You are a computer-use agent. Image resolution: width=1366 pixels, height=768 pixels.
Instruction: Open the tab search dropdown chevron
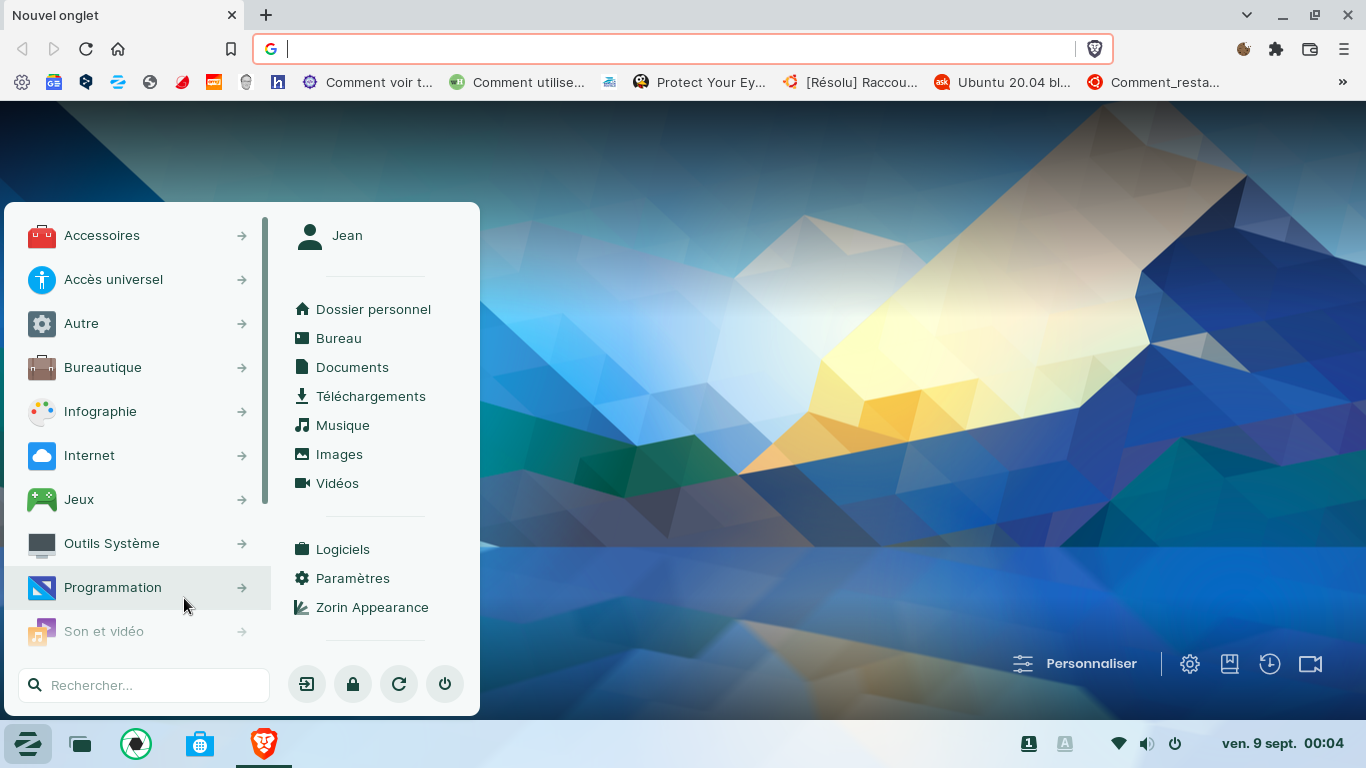point(1247,15)
